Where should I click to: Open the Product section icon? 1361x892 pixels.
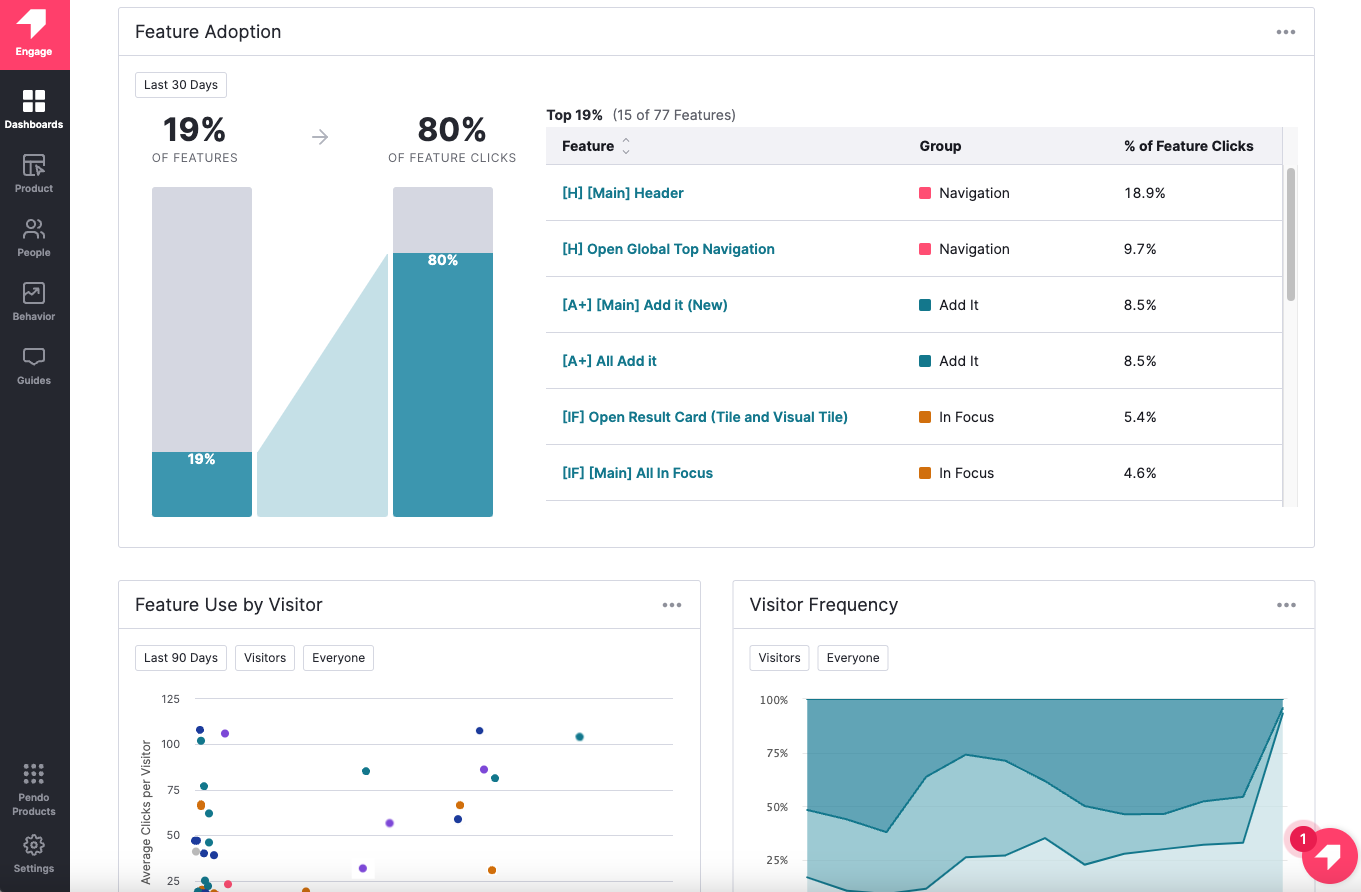coord(34,173)
